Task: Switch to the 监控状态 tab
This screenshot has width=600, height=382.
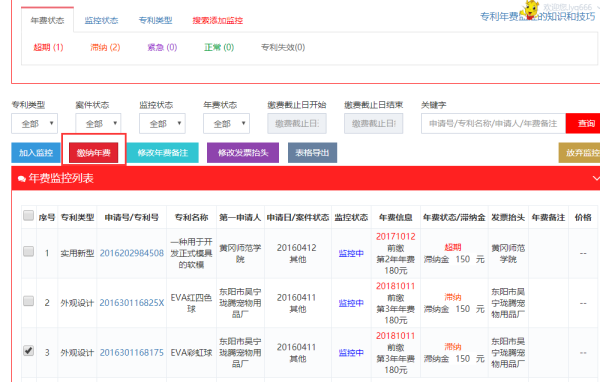Action: coord(101,20)
